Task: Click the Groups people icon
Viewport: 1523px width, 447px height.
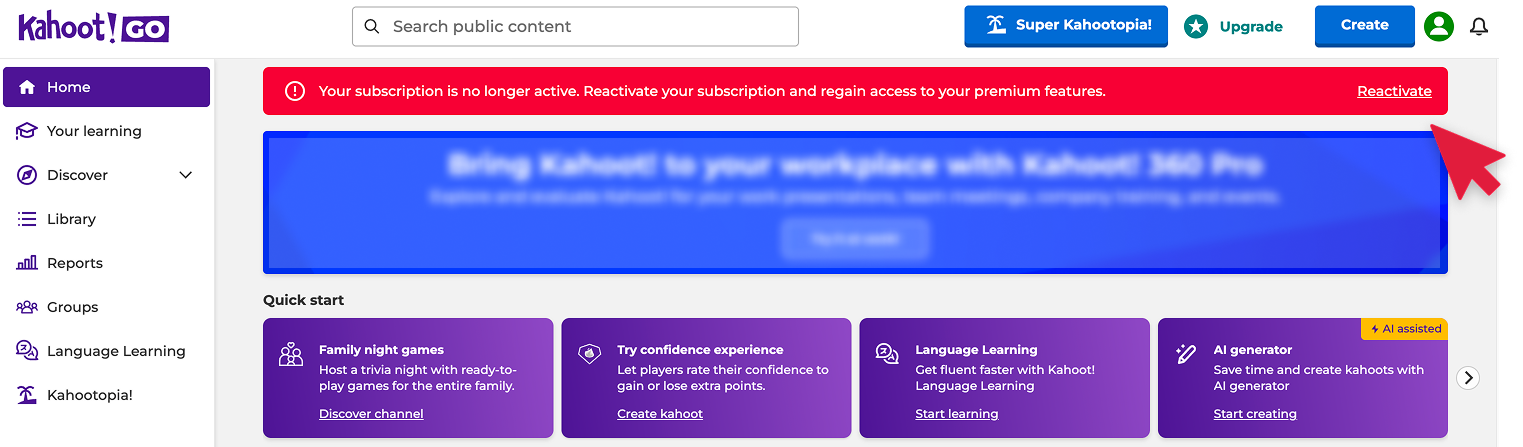Action: click(x=27, y=307)
